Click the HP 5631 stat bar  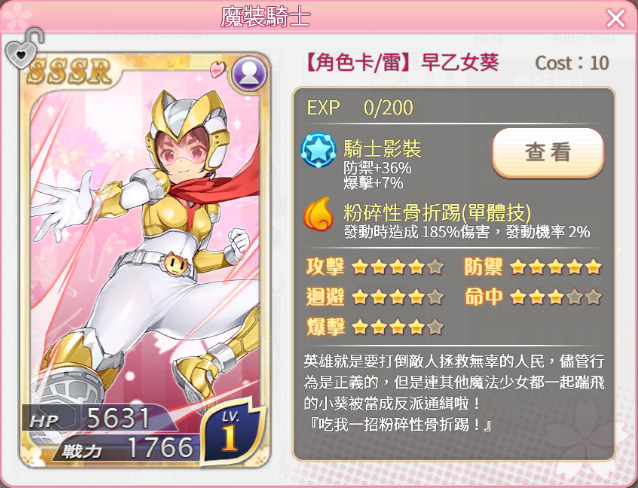click(x=98, y=418)
